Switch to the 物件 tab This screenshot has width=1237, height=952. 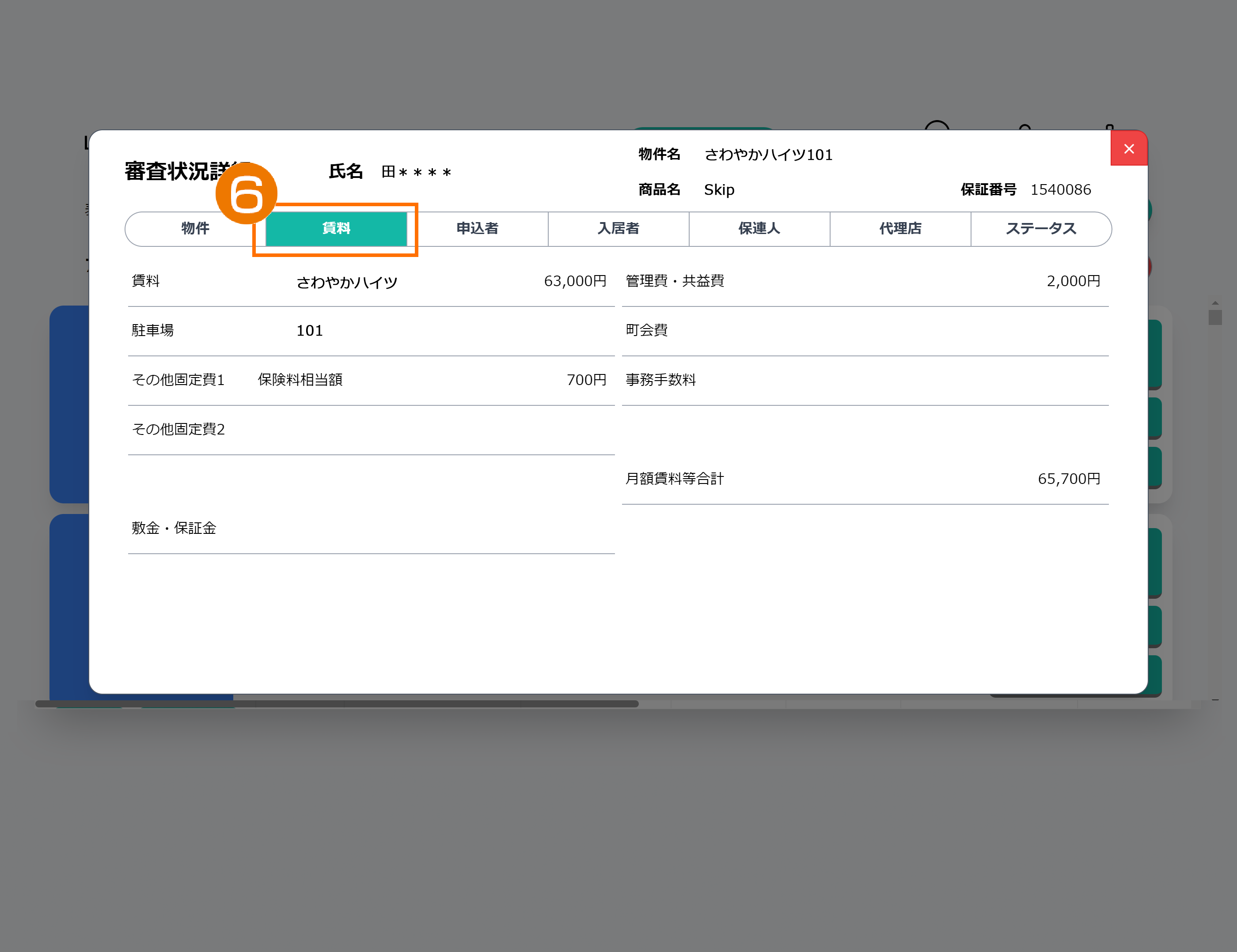coord(194,229)
